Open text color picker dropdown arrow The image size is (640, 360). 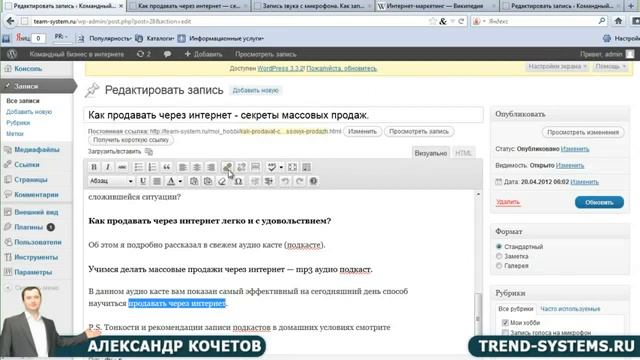180,181
